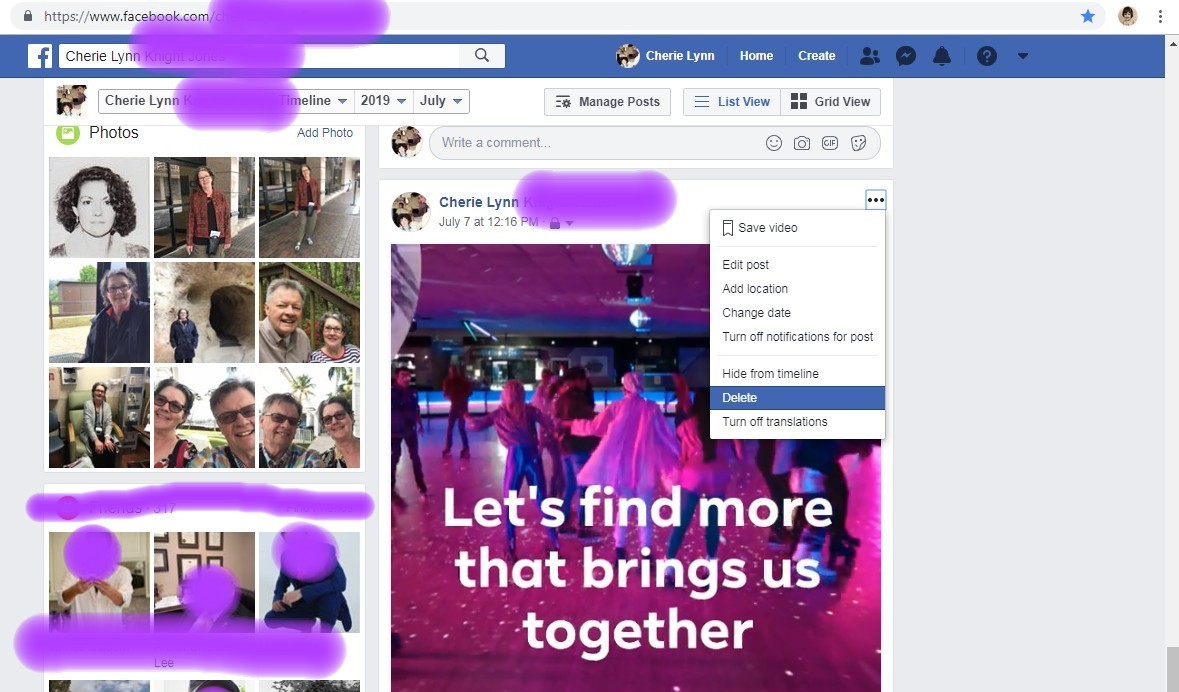Open photo of woman seated in green chair
Viewport: 1179px width, 692px height.
pos(99,417)
